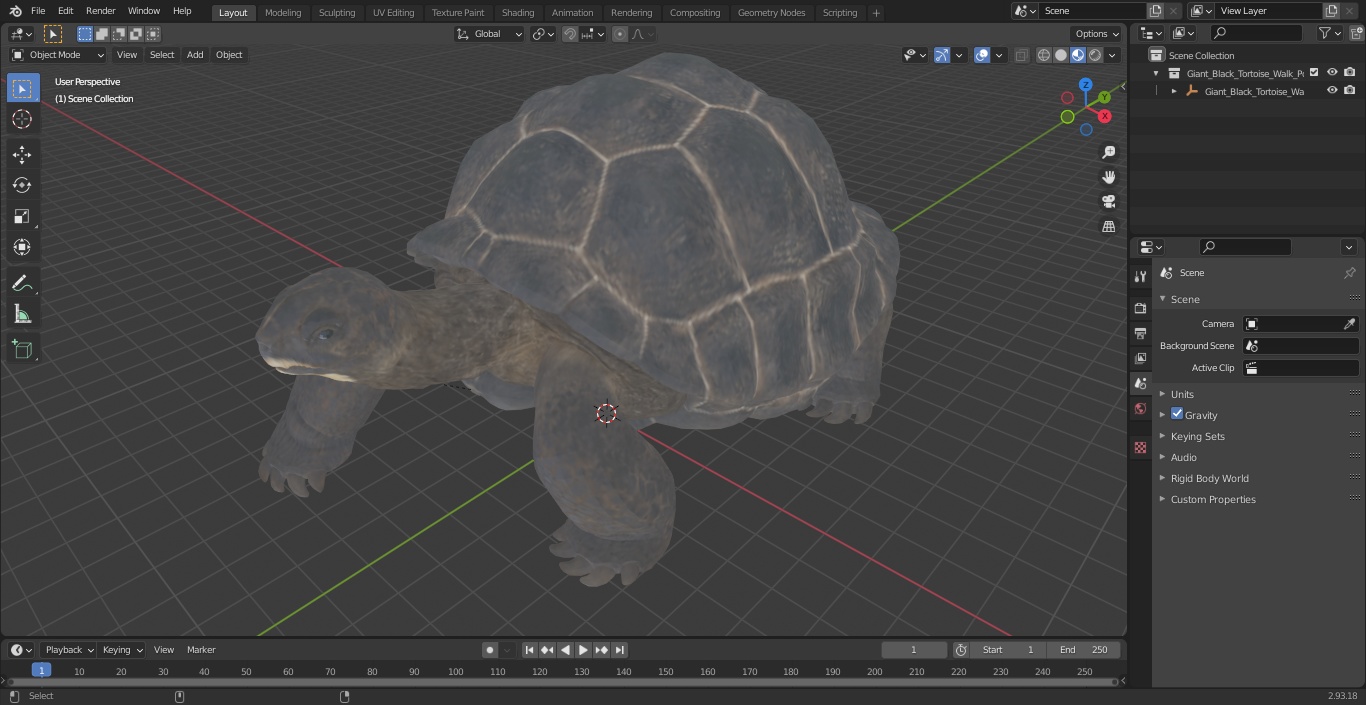Activate the Transform tool
The width and height of the screenshot is (1366, 705).
(22, 247)
